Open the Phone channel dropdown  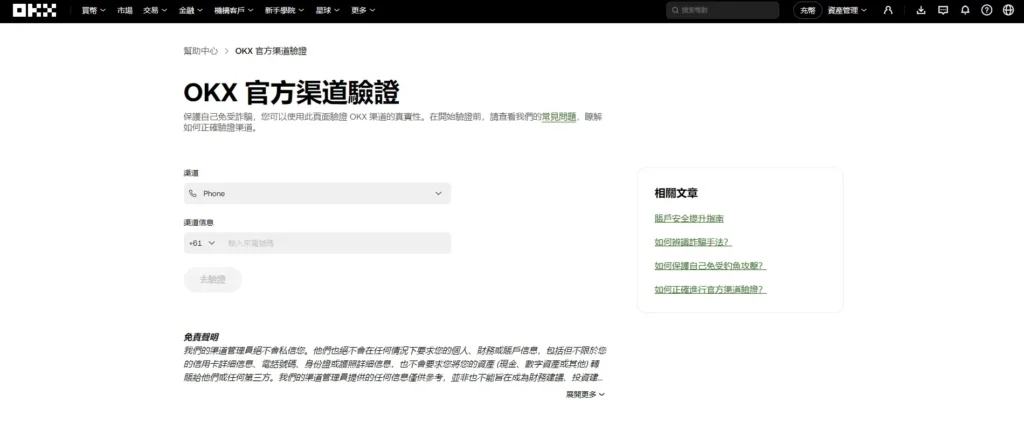pos(317,193)
